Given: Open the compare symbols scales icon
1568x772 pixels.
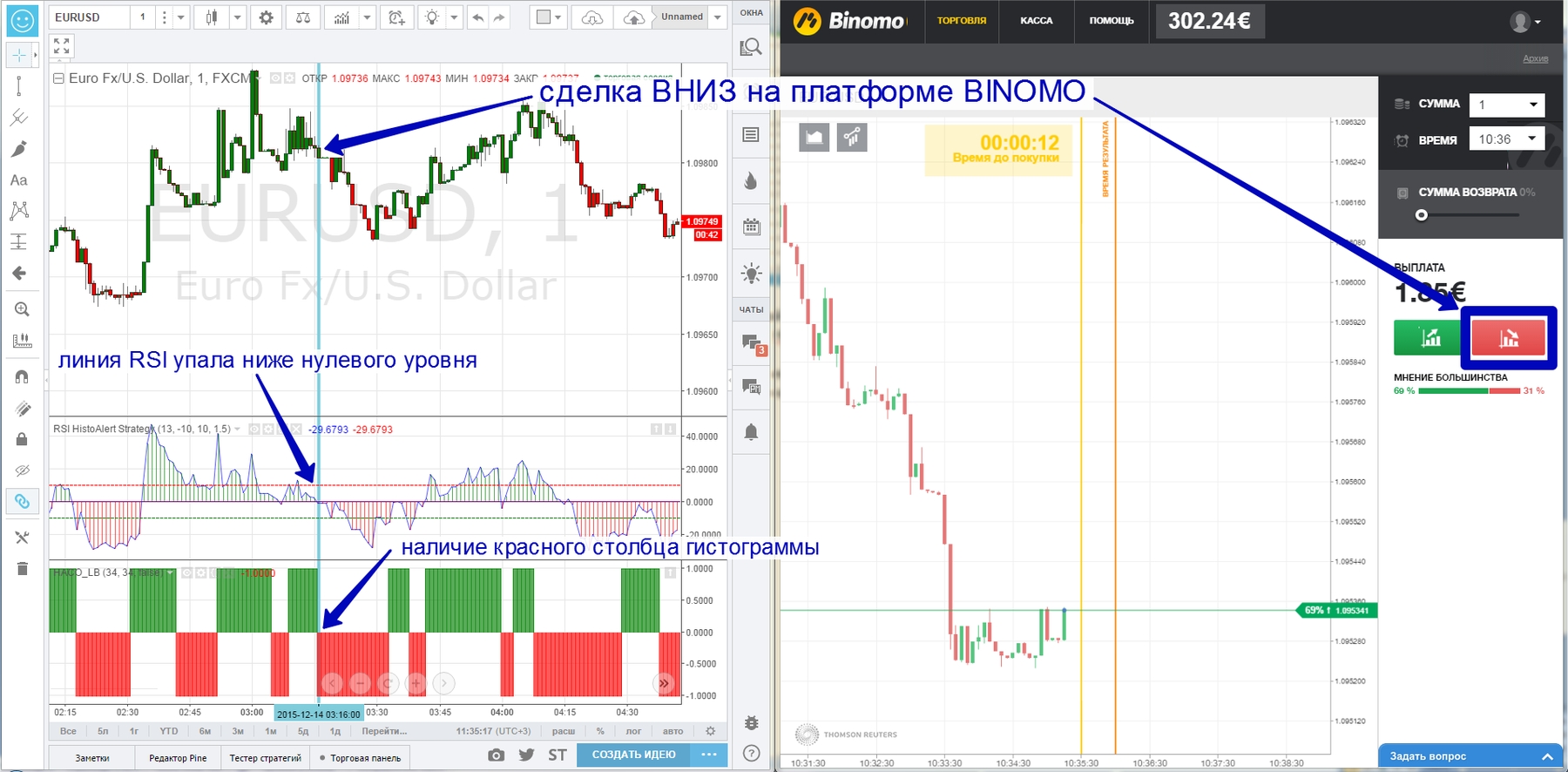Looking at the screenshot, I should [303, 17].
